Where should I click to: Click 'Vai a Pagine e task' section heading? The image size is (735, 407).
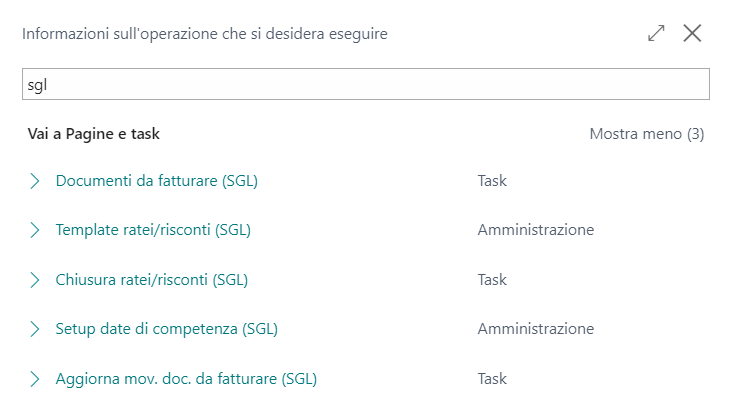tap(93, 133)
